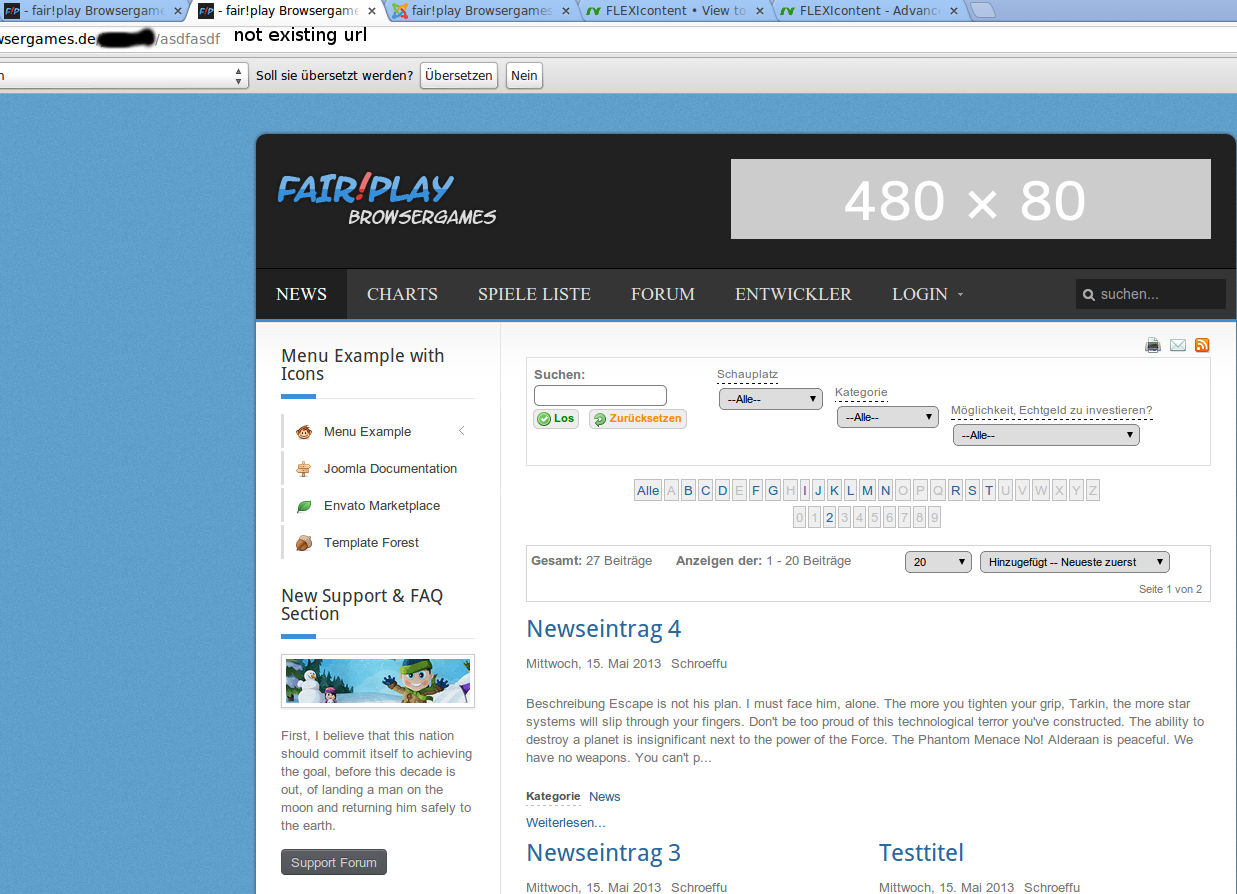Click the snowman support banner image
The width and height of the screenshot is (1237, 894).
click(x=378, y=681)
